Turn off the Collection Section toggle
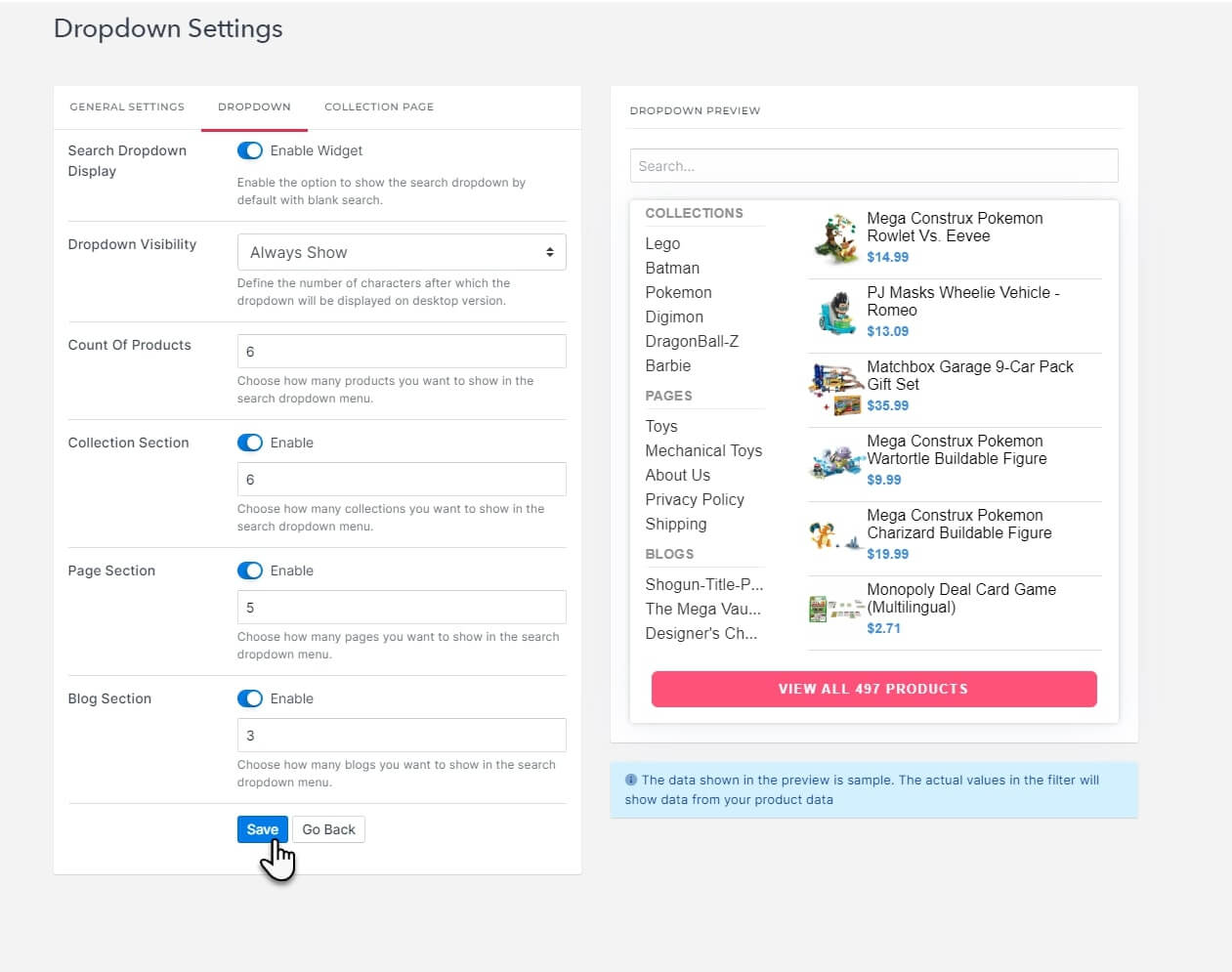Screen dimensions: 1232x972 click(x=250, y=442)
